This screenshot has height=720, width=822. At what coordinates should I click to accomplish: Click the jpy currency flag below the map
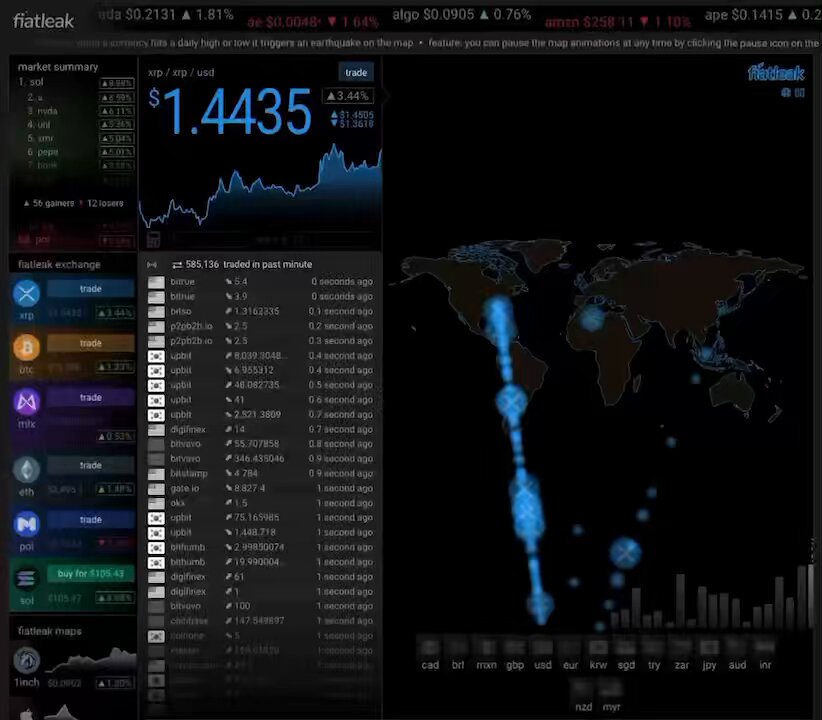[x=709, y=648]
